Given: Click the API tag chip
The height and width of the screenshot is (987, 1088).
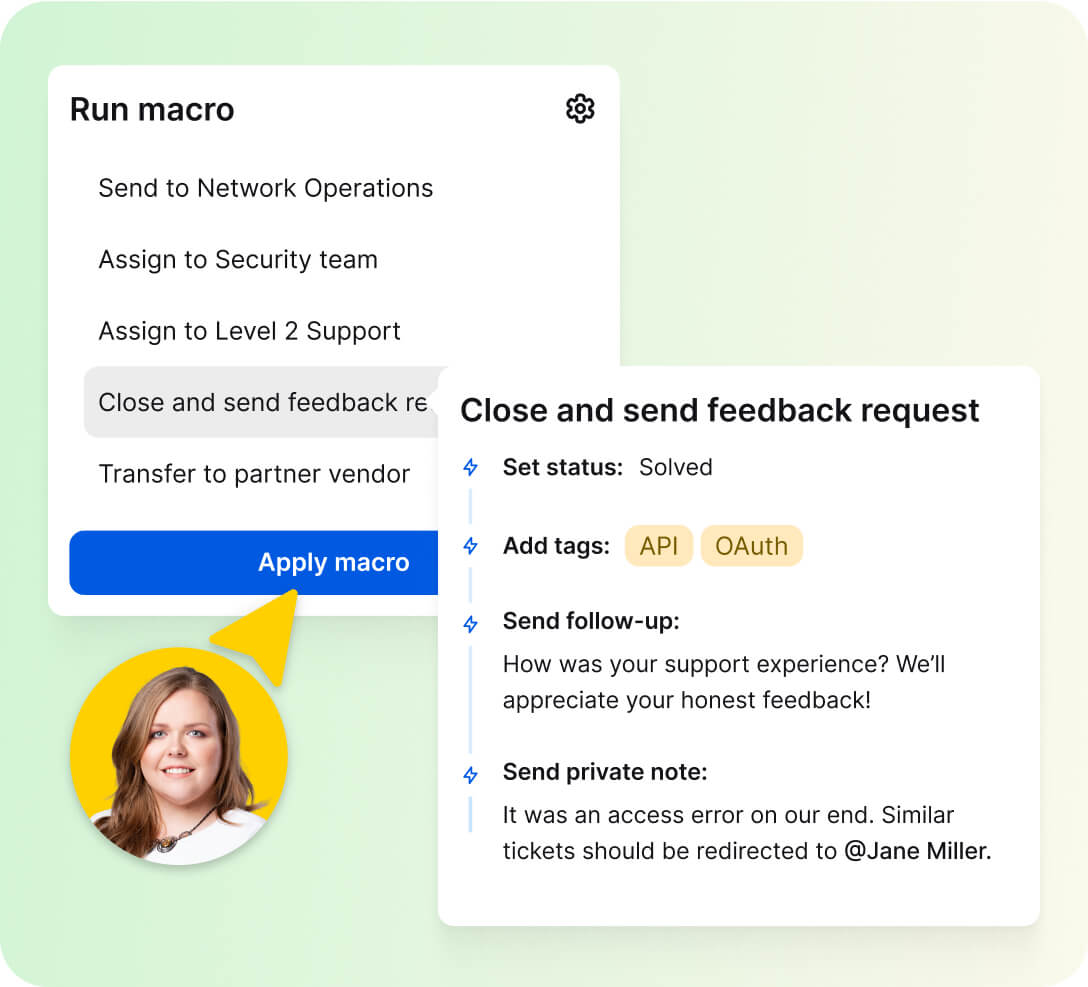Looking at the screenshot, I should point(659,546).
